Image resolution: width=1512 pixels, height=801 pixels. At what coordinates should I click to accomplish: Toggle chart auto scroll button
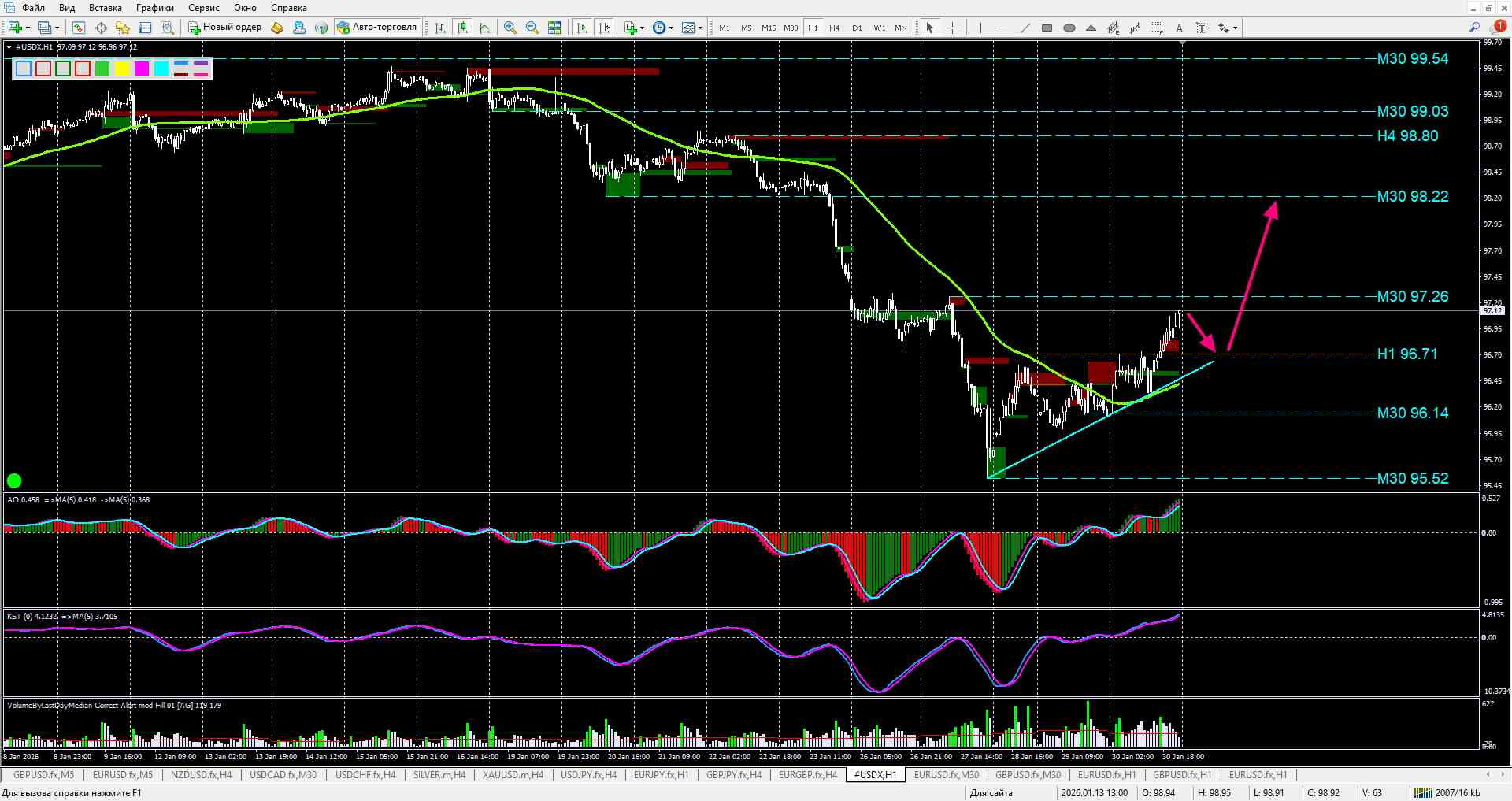582,28
